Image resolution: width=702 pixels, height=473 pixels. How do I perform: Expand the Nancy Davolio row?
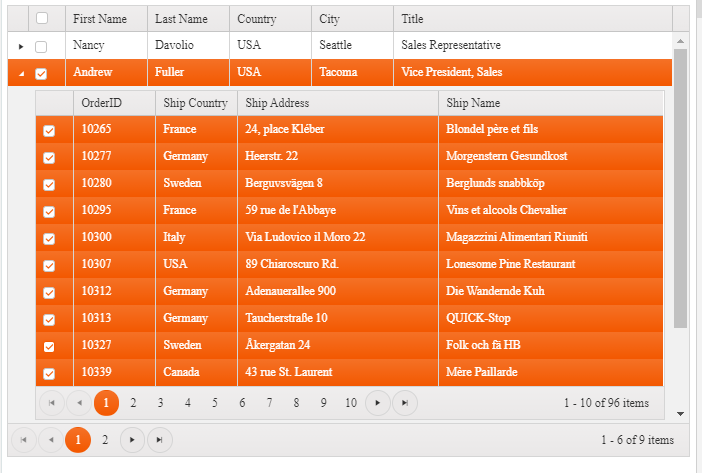pos(21,46)
